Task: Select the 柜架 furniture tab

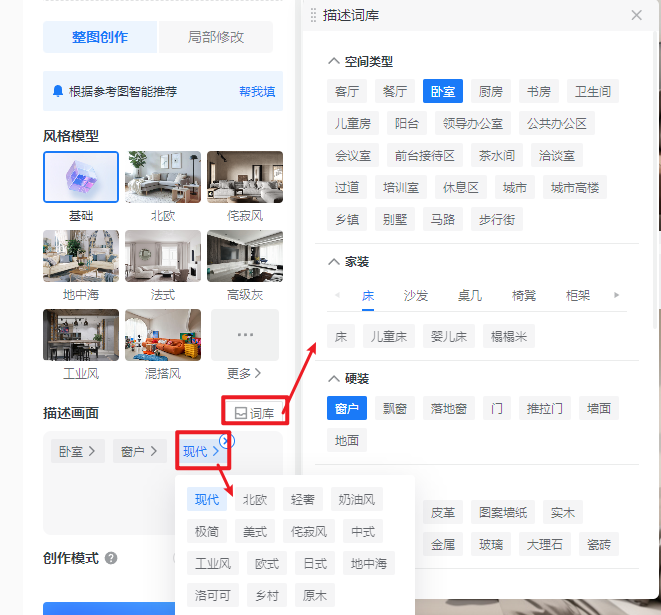Action: [x=578, y=295]
